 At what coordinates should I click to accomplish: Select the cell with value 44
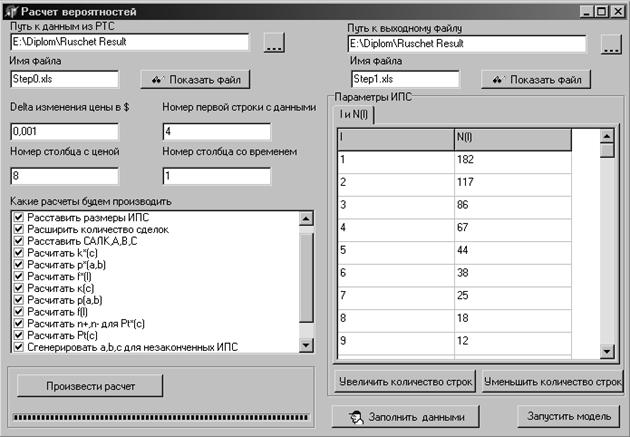point(513,253)
